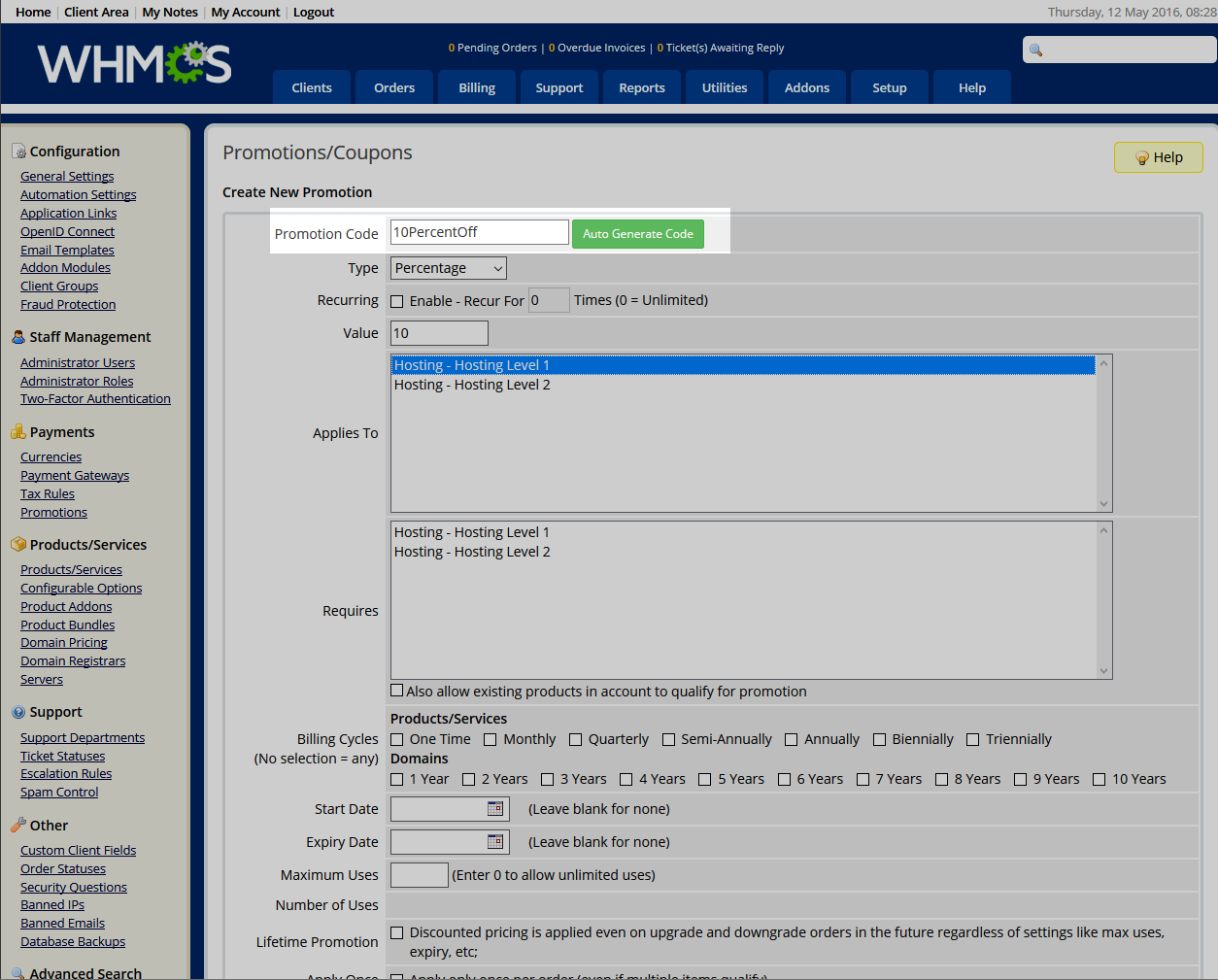Open the Type dropdown showing Percentage
Viewport: 1218px width, 980px height.
point(449,268)
